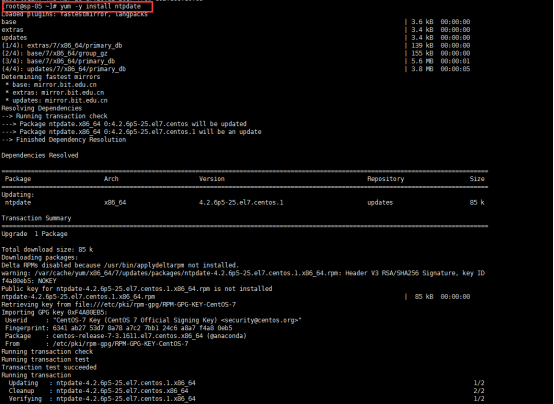Click the 'Userid' CentOS-7 Key line
This screenshot has height=404, width=554.
[x=153, y=320]
